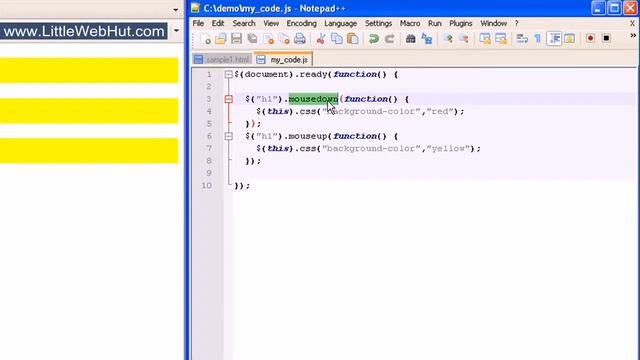Open the Plugins menu

coord(460,23)
